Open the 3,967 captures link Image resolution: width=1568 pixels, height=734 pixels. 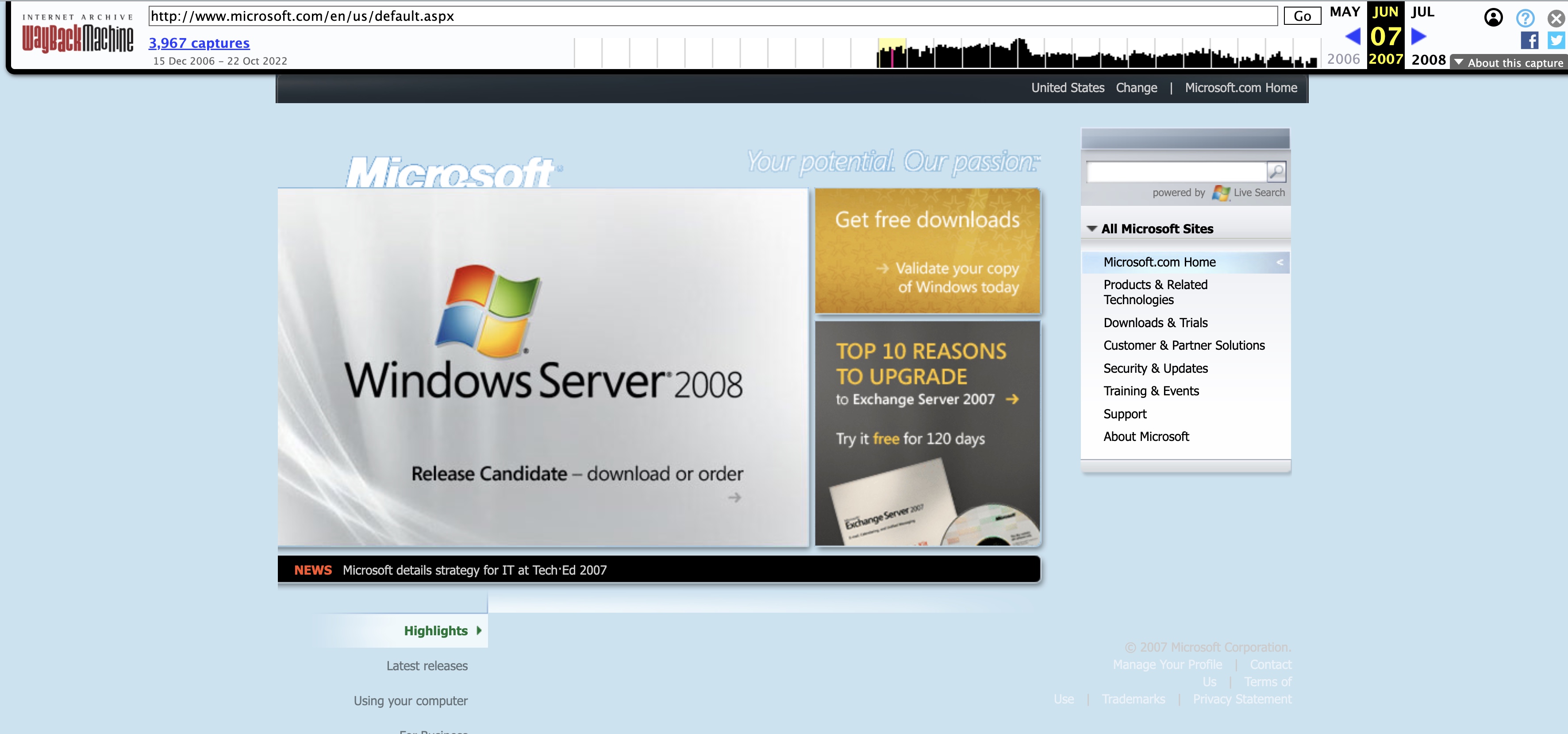click(x=199, y=42)
